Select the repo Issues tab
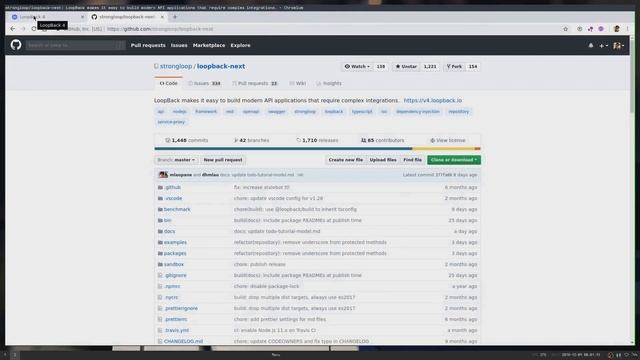Viewport: 640px width, 360px height. click(x=204, y=83)
